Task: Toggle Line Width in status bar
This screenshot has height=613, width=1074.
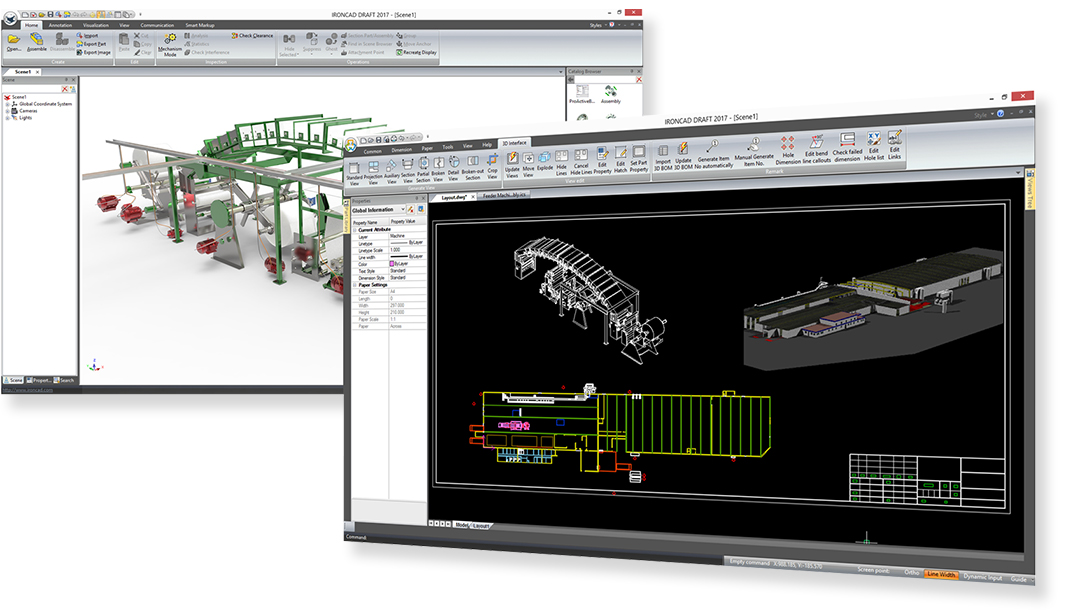Action: (941, 575)
